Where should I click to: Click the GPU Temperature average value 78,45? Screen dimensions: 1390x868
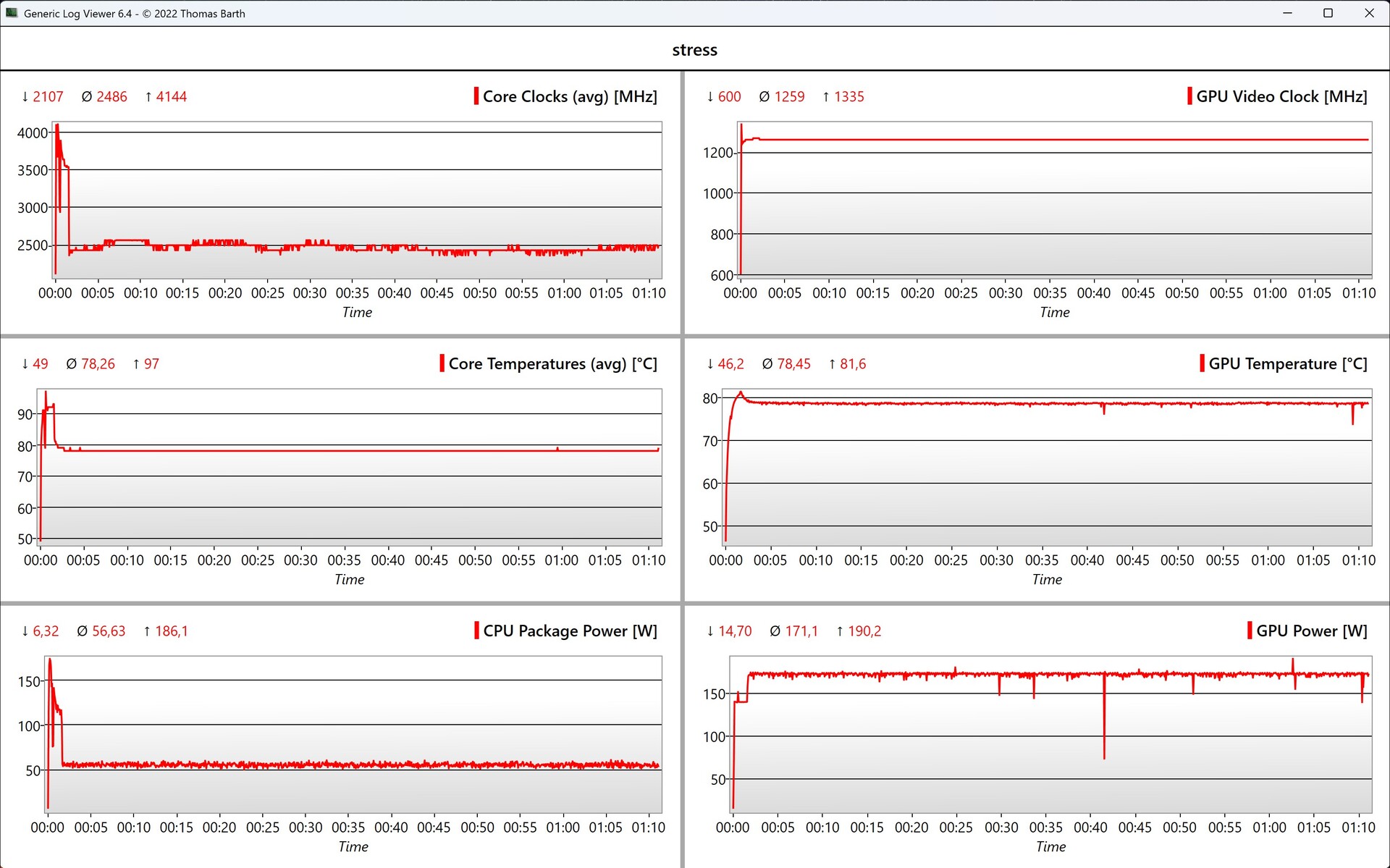tap(793, 364)
